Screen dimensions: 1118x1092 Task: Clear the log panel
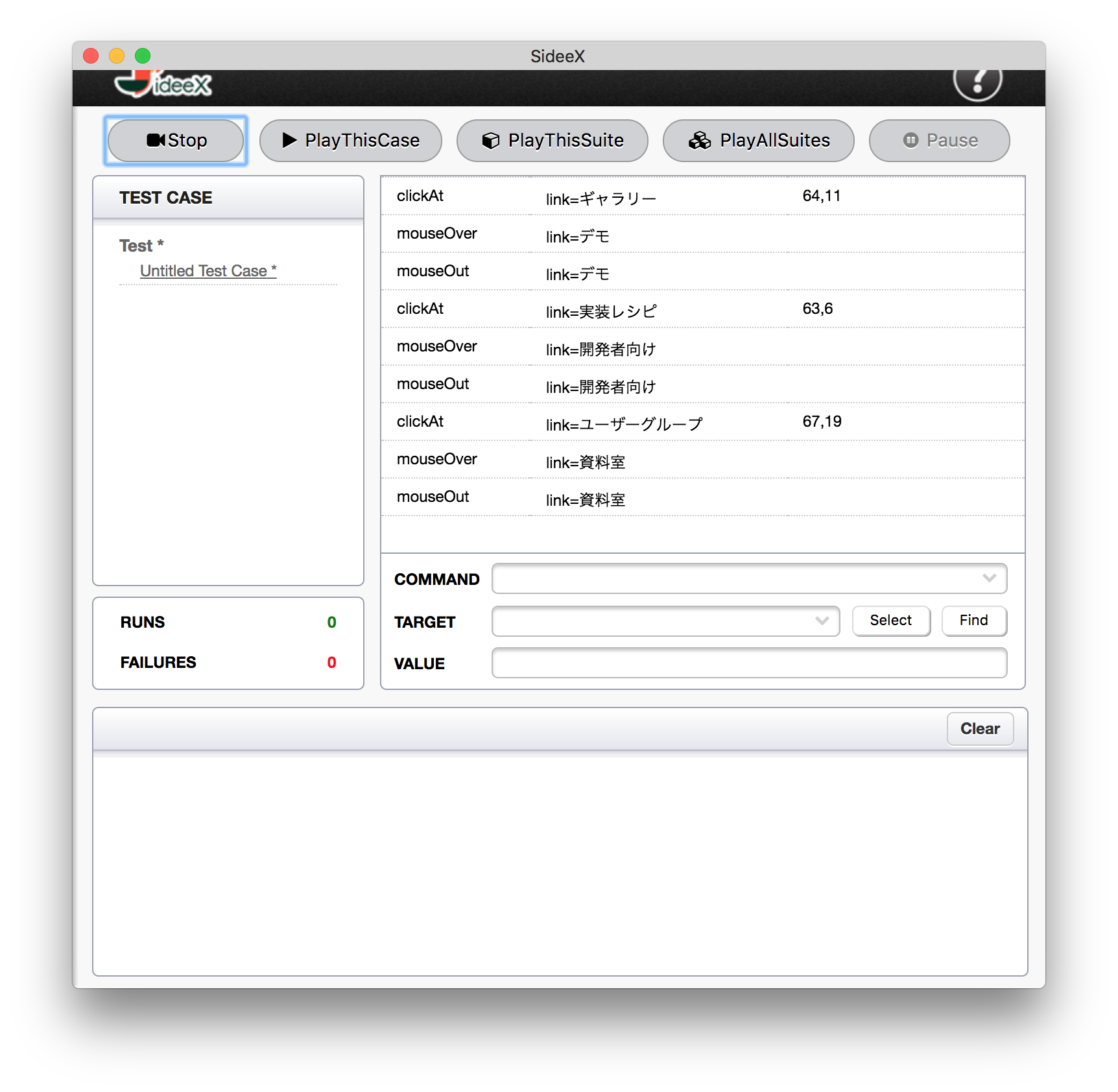[979, 729]
